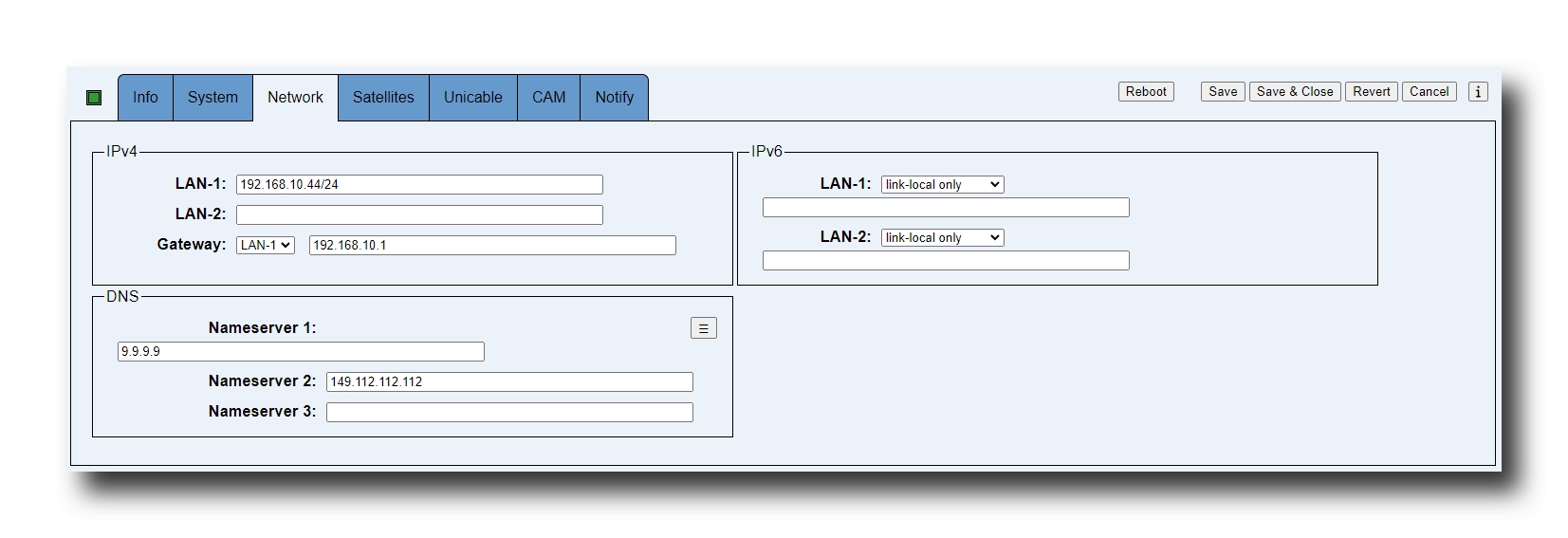Open the Unicable tab

pyautogui.click(x=473, y=98)
